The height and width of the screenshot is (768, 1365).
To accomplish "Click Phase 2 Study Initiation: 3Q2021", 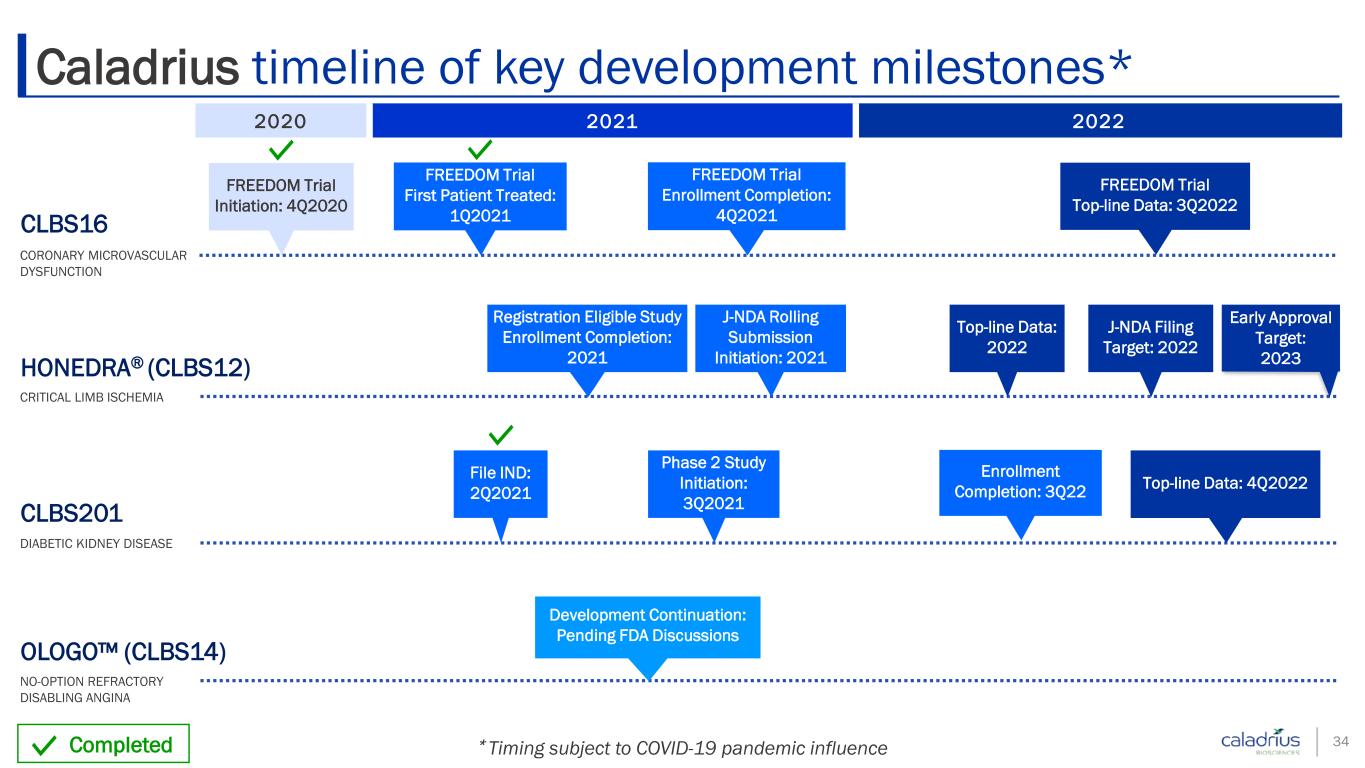I will pyautogui.click(x=713, y=484).
